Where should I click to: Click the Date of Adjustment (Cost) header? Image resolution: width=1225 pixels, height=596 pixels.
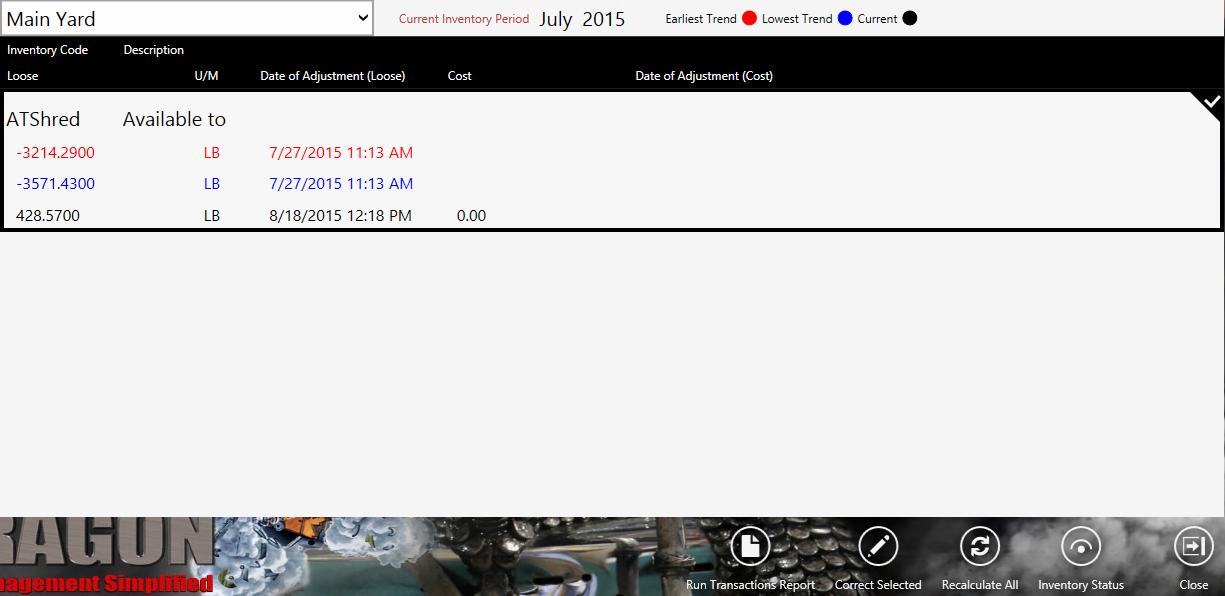click(x=704, y=76)
